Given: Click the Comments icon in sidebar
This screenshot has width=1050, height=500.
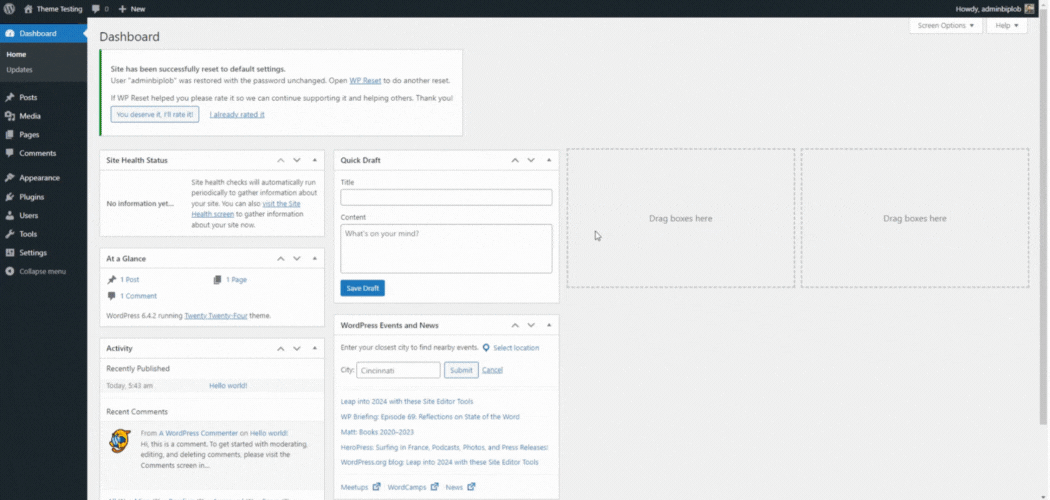Looking at the screenshot, I should (x=10, y=153).
